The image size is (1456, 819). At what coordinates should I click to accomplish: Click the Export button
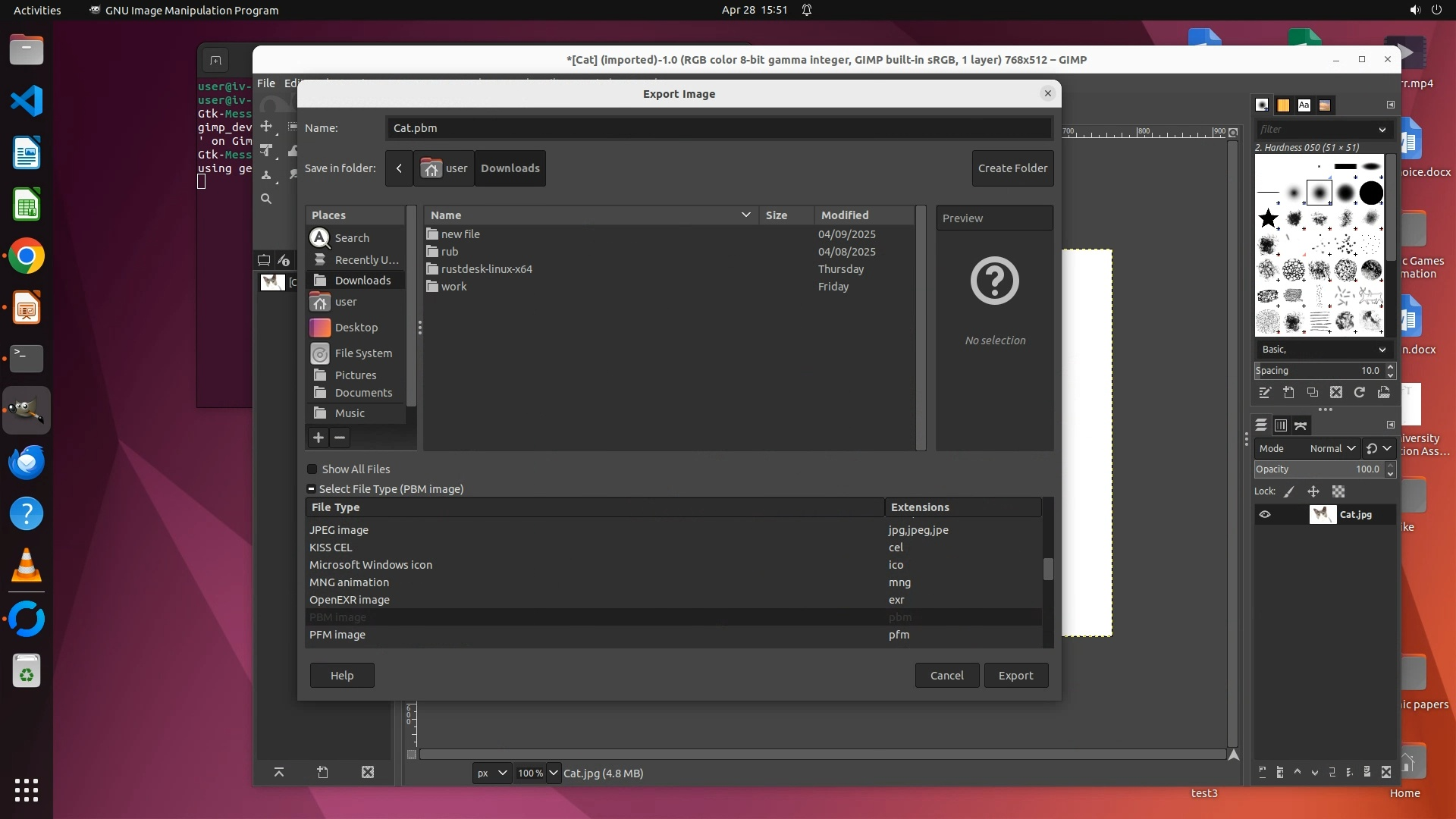pyautogui.click(x=1015, y=676)
